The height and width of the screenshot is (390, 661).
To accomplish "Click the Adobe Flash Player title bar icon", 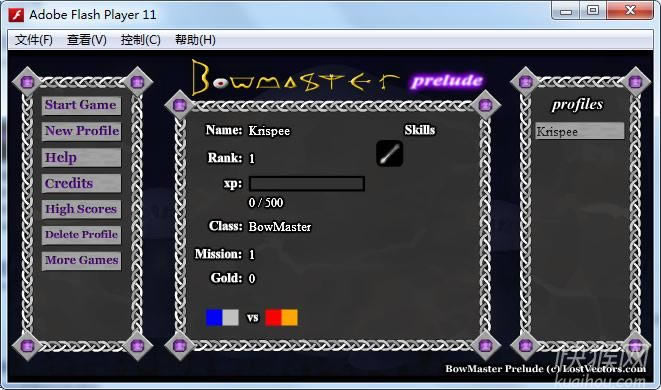I will pyautogui.click(x=16, y=15).
